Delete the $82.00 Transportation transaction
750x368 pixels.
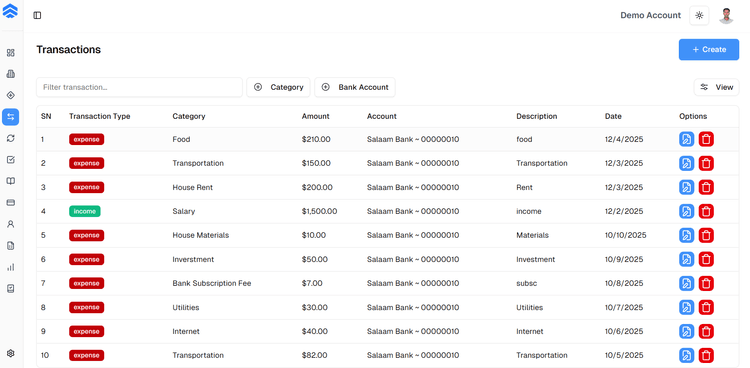click(x=706, y=356)
